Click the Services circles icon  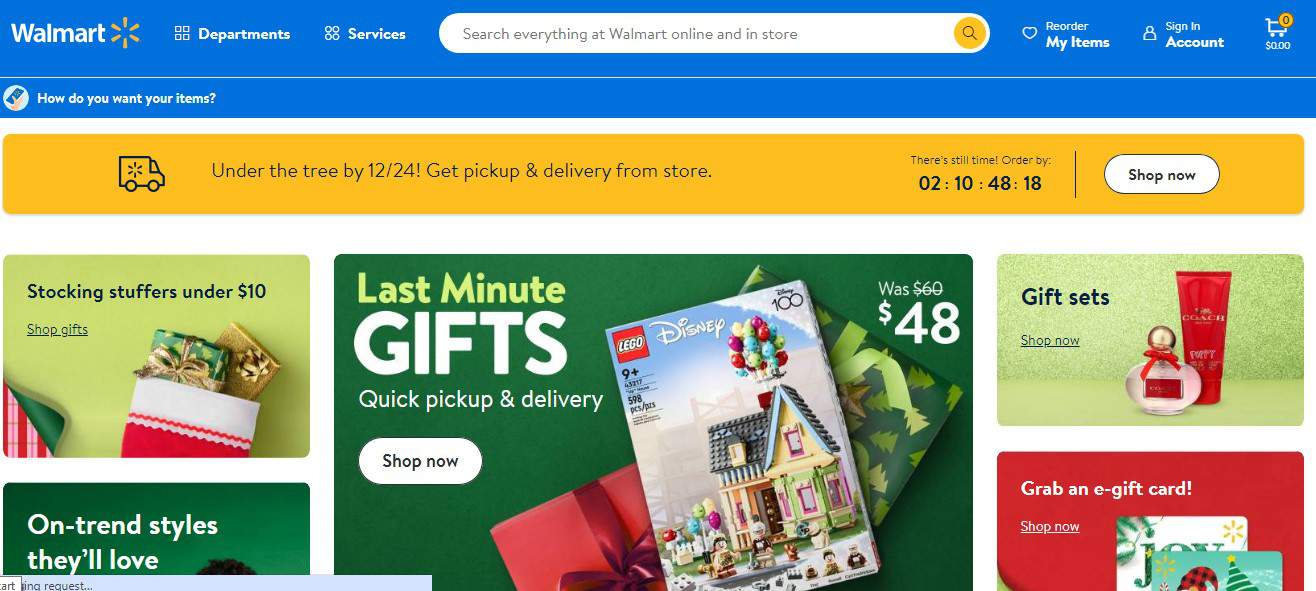click(x=332, y=34)
